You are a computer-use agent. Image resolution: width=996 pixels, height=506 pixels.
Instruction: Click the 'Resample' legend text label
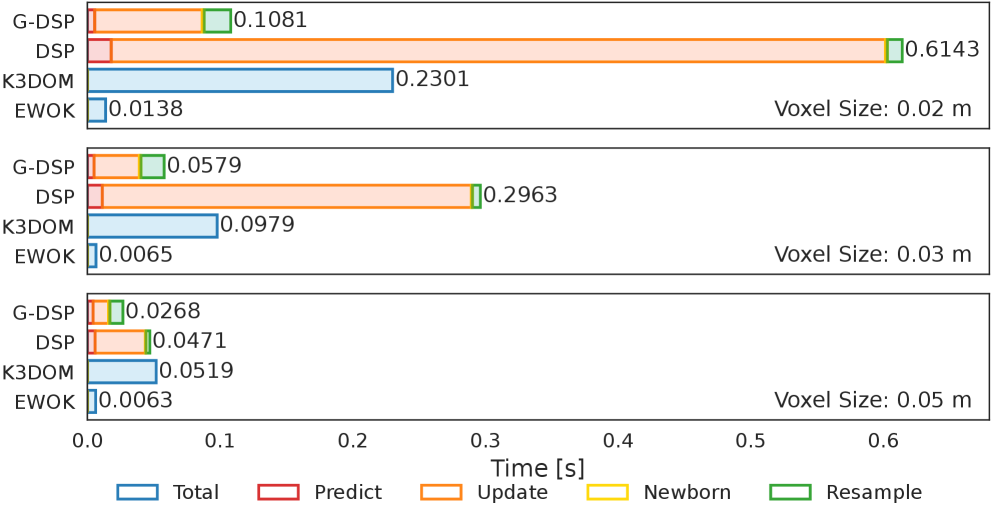click(x=873, y=492)
